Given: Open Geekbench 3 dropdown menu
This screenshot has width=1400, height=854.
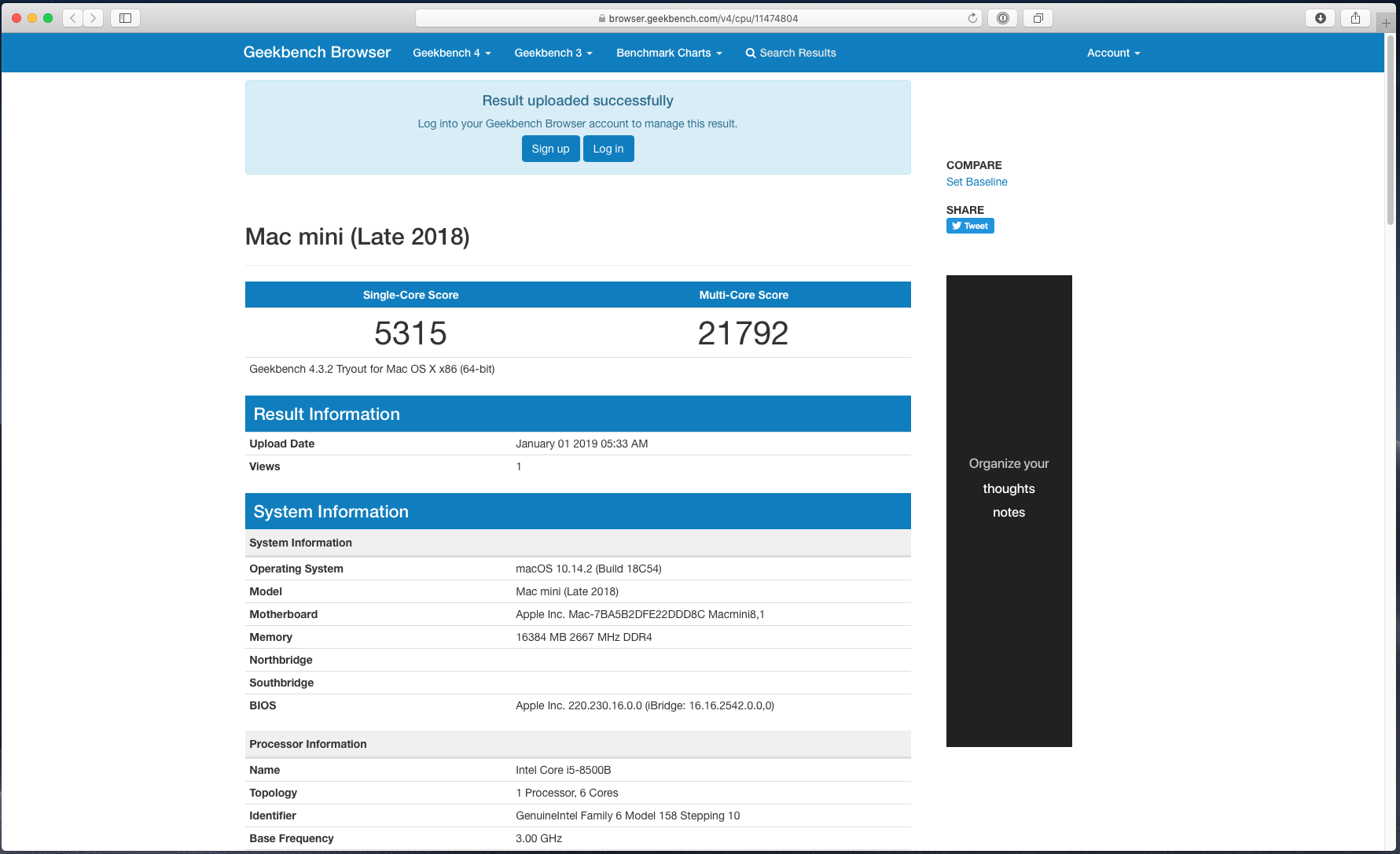Looking at the screenshot, I should (553, 53).
